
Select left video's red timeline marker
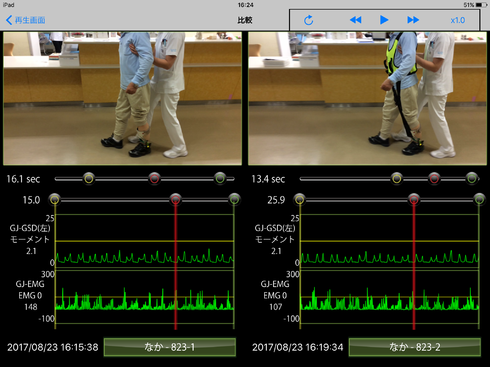pos(154,178)
